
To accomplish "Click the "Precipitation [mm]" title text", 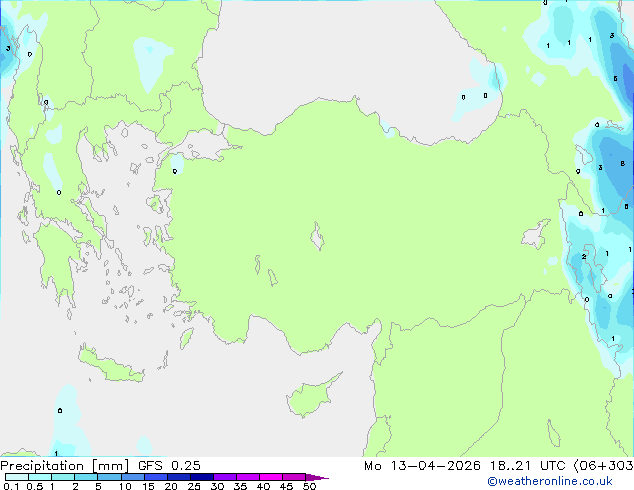I will point(65,466).
